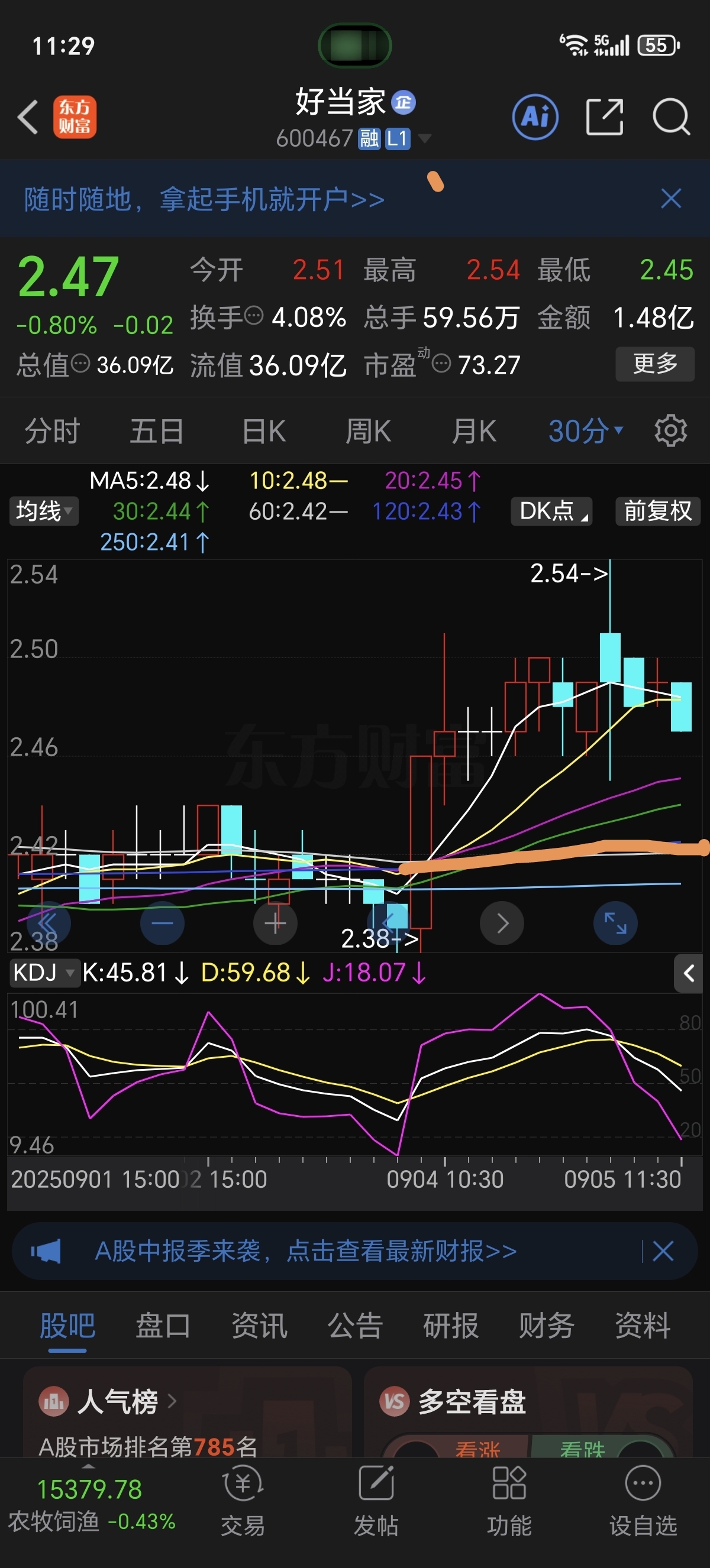Switch to 分时 chart tab

pos(53,431)
